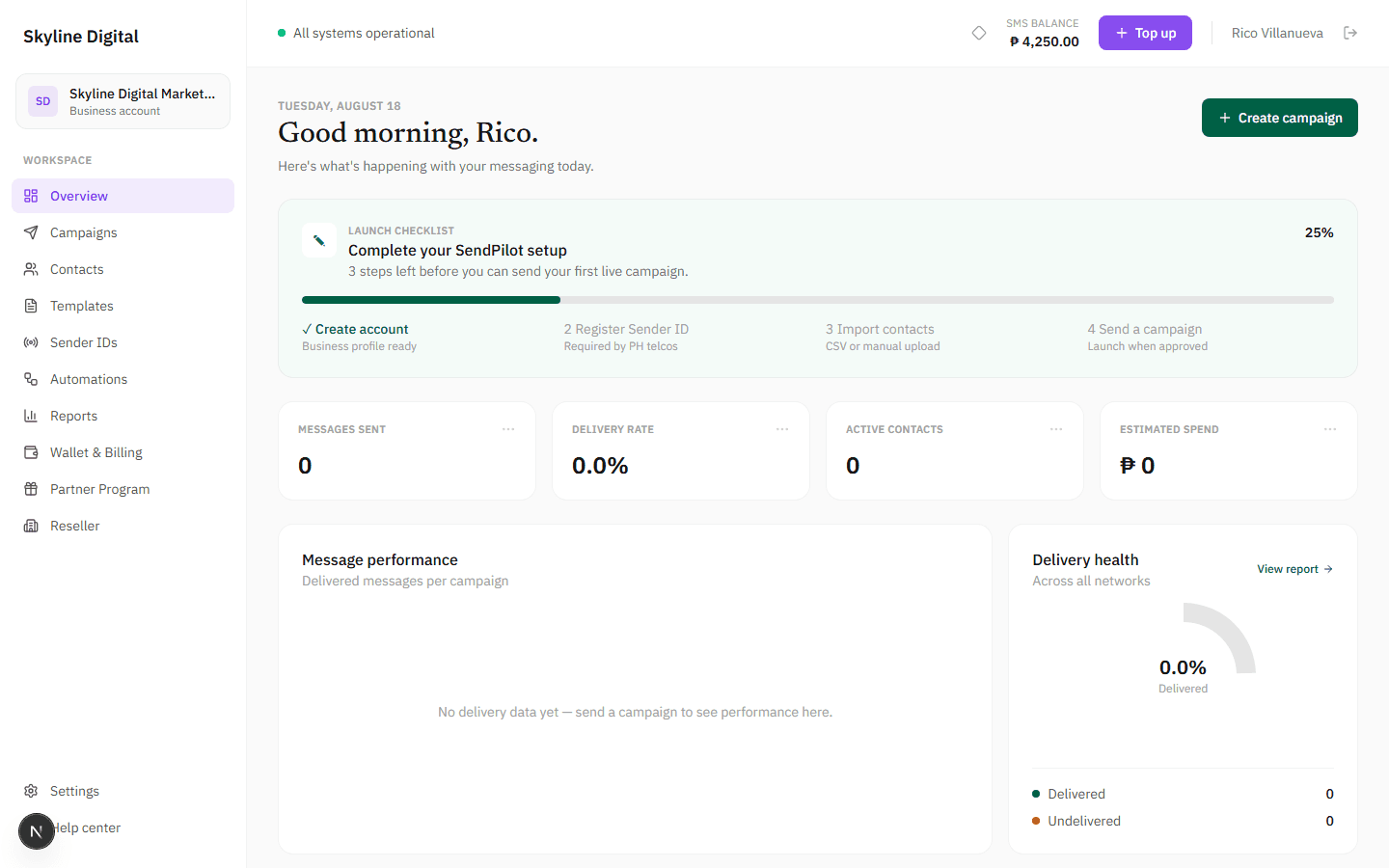Open options menu on Active Contacts card
Image resolution: width=1389 pixels, height=868 pixels.
coord(1056,429)
